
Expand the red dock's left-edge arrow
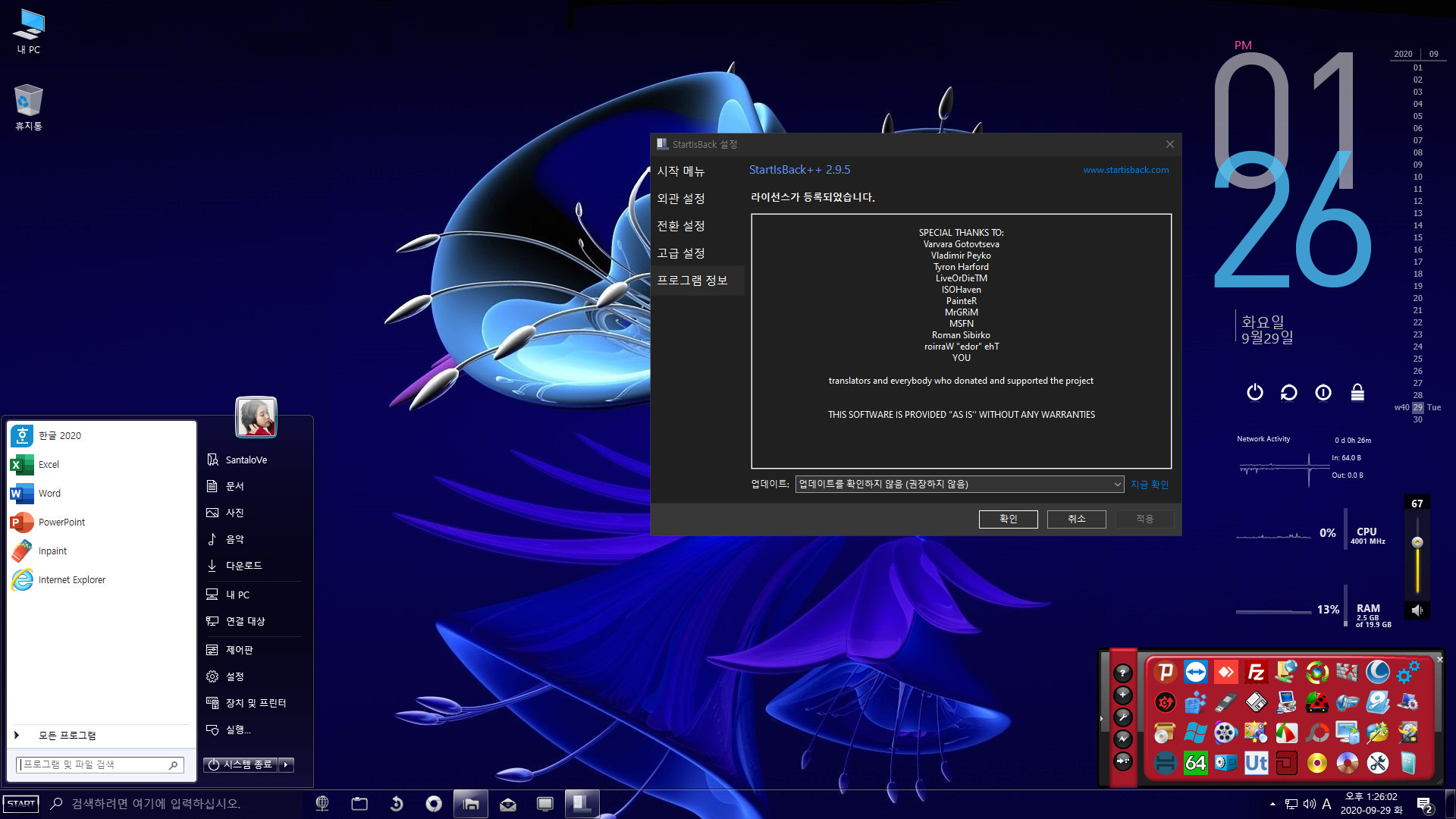pyautogui.click(x=1102, y=717)
